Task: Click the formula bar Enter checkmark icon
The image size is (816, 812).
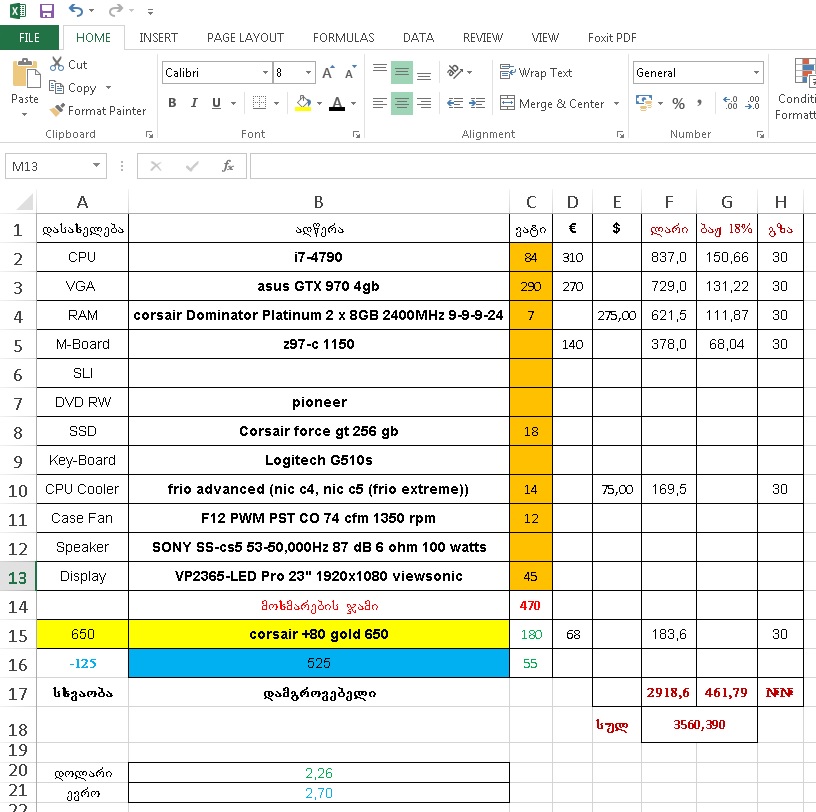Action: coord(192,166)
